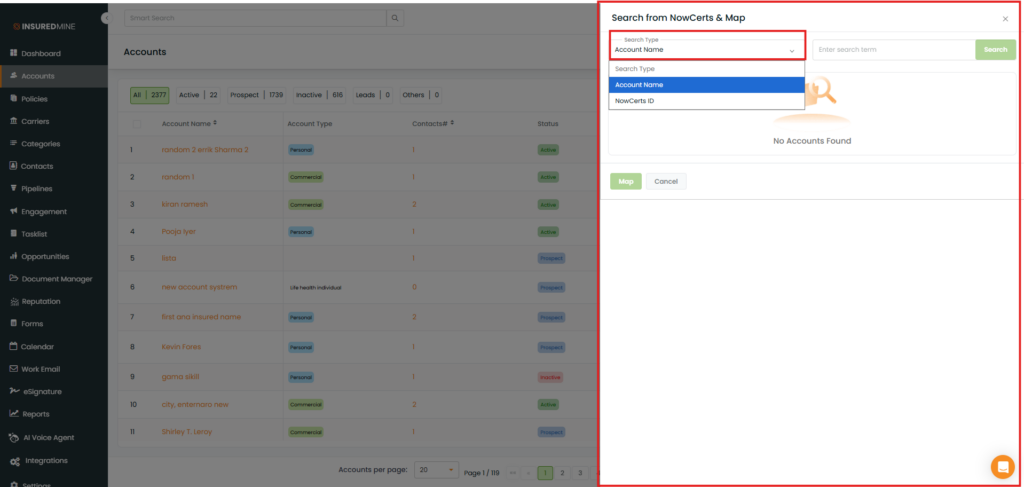1024x487 pixels.
Task: Open the orange chat support bubble
Action: (1001, 466)
